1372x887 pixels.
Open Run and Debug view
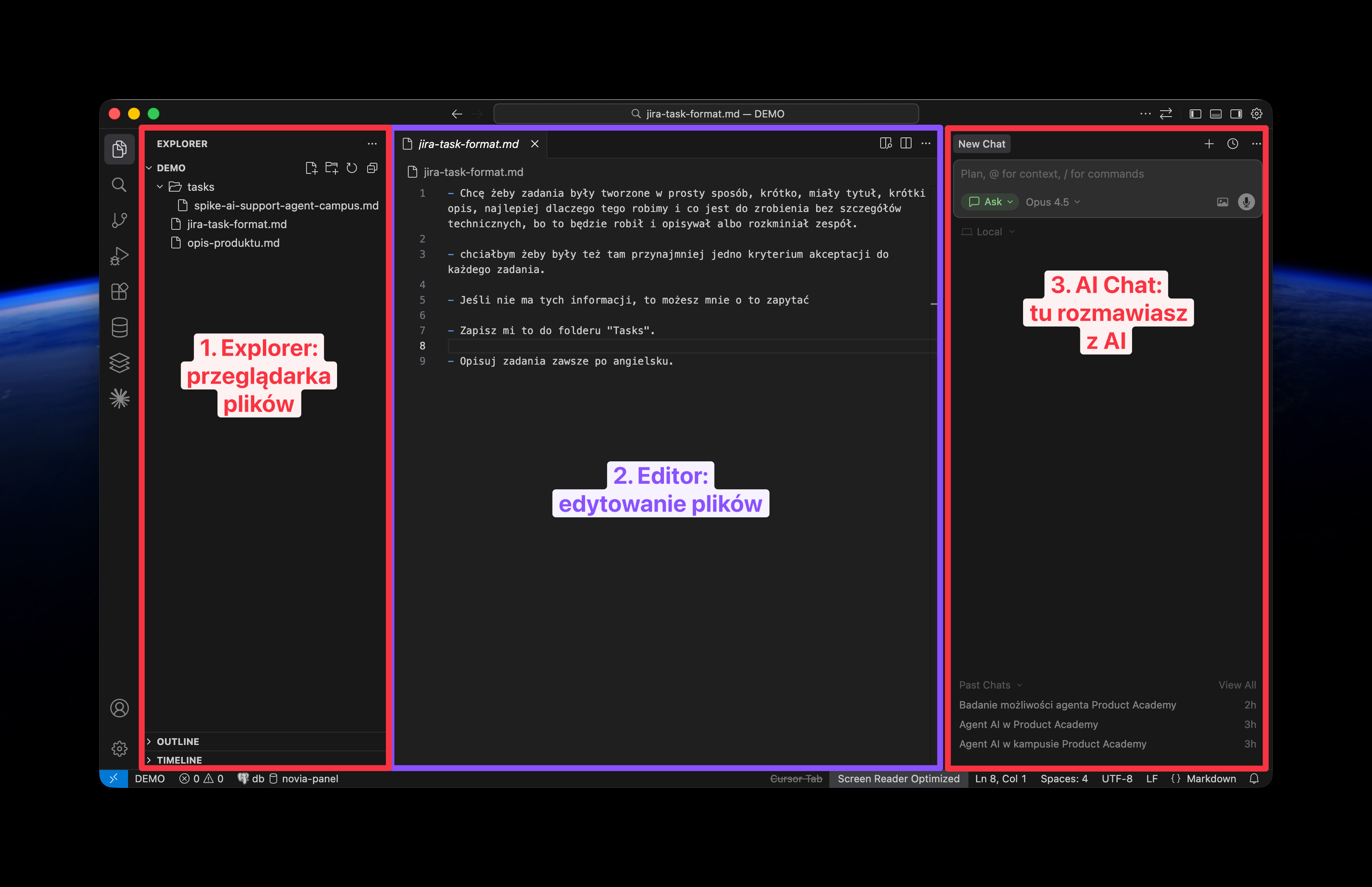click(119, 256)
